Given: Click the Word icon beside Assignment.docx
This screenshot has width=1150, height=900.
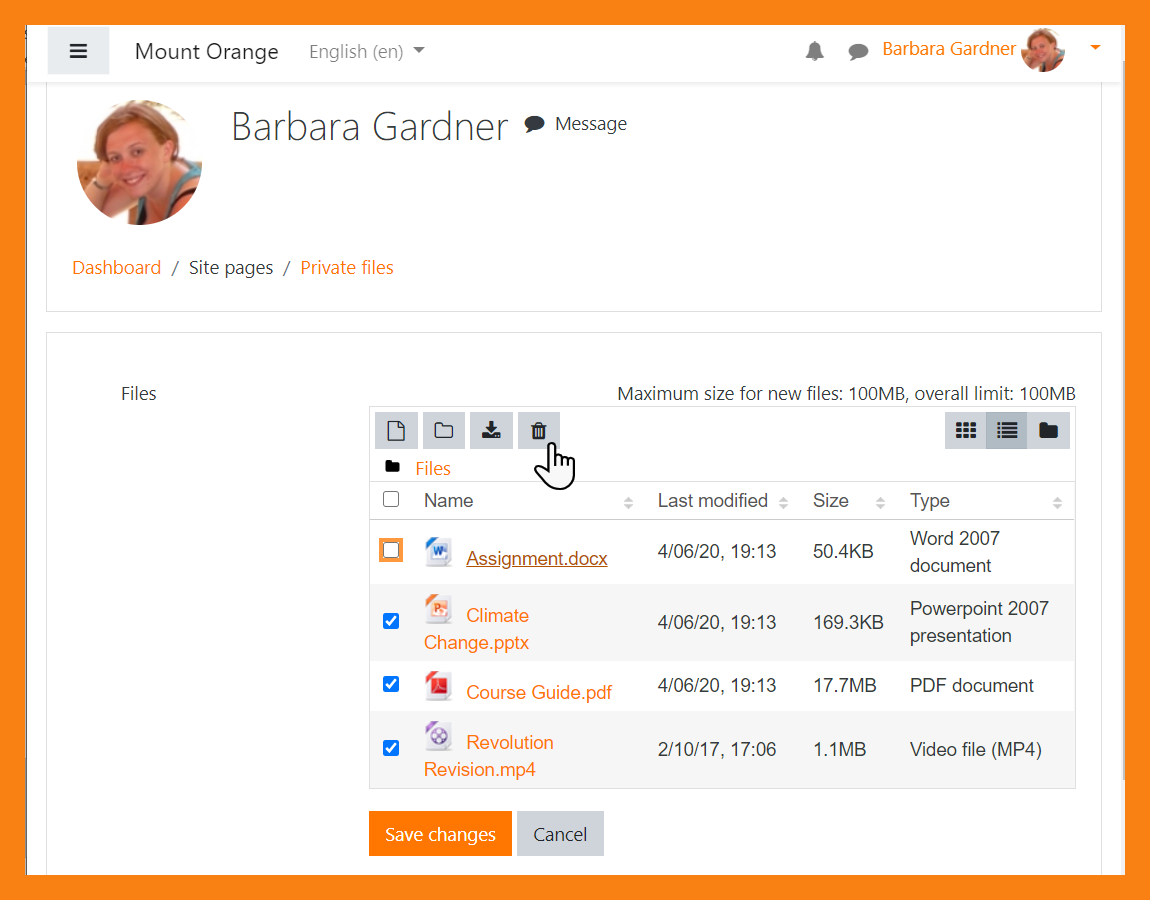Looking at the screenshot, I should (x=439, y=552).
